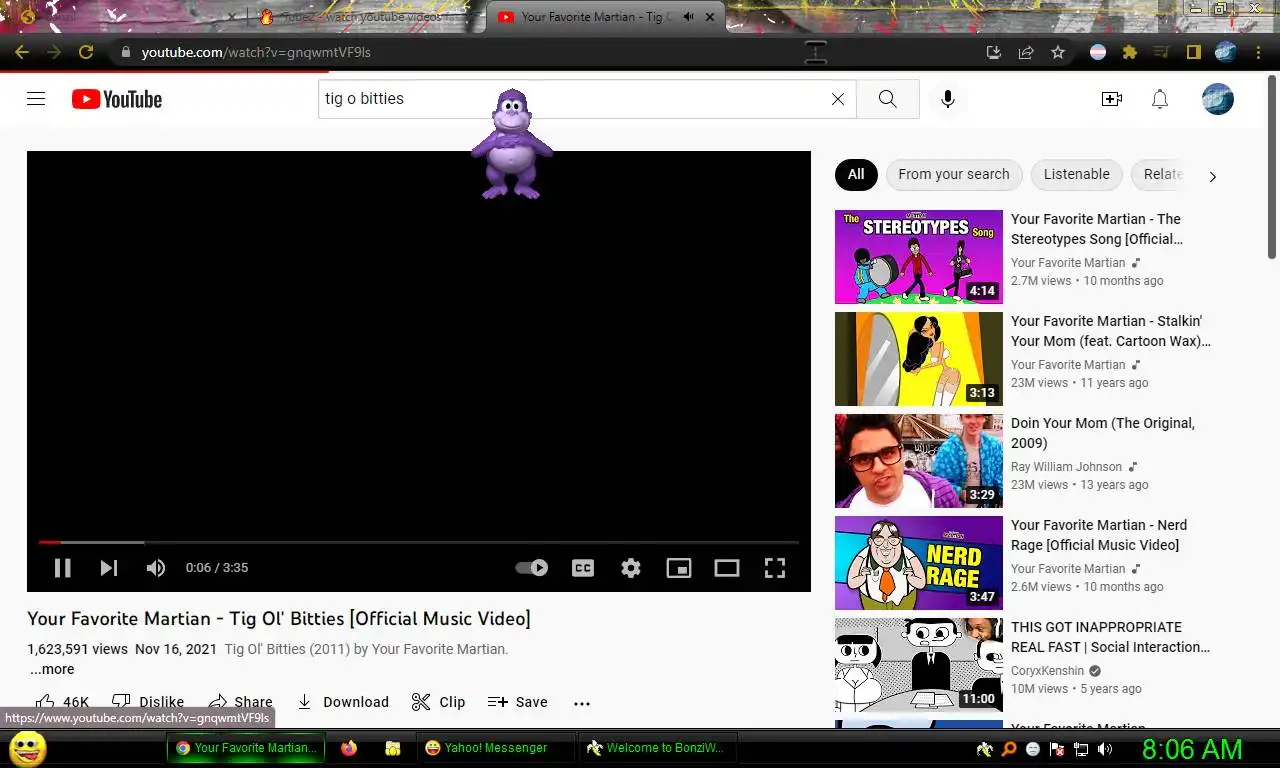
Task: Mute the video player volume
Action: coord(156,568)
